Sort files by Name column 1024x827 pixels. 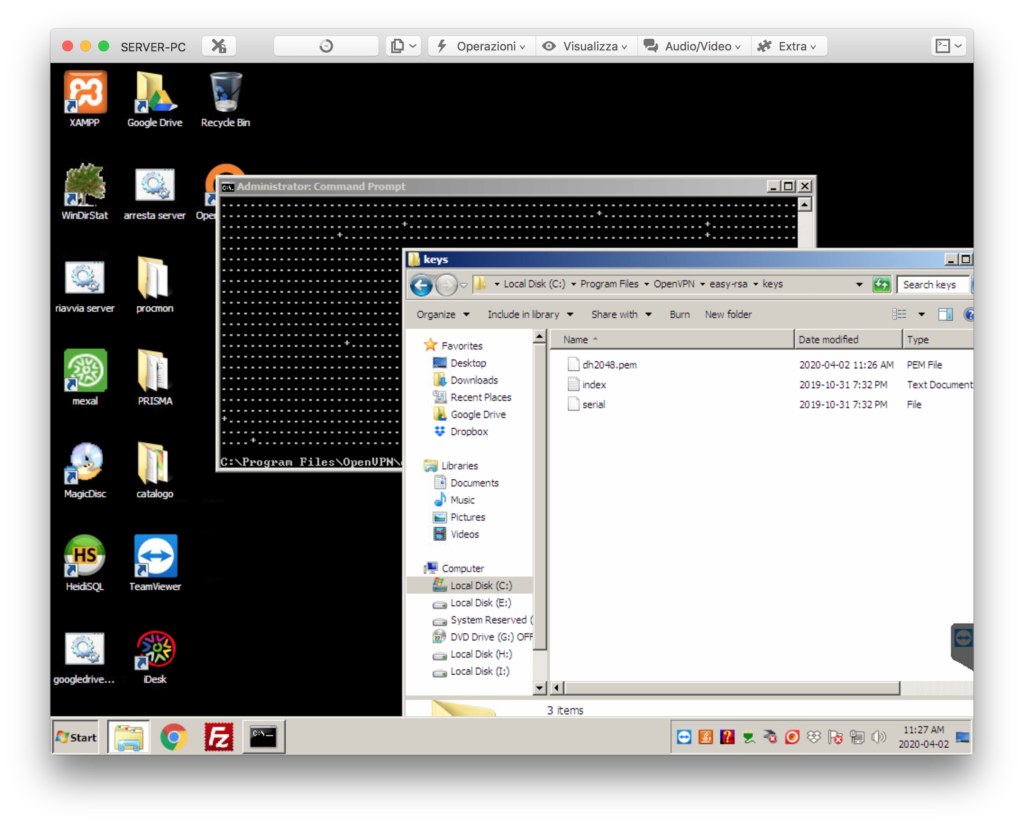point(672,340)
